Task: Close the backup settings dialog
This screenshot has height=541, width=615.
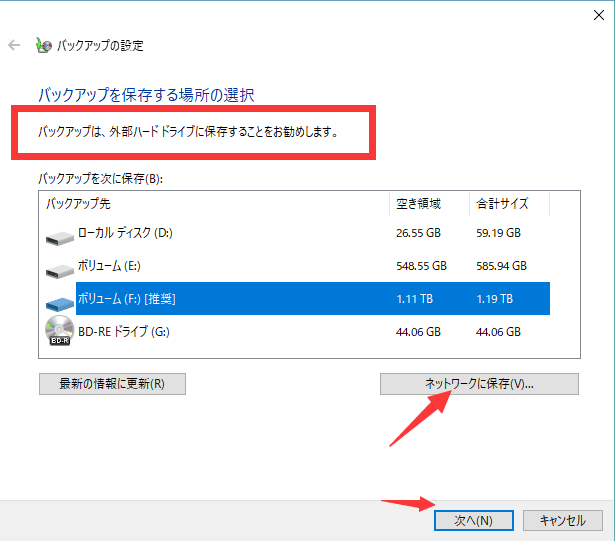Action: click(599, 15)
